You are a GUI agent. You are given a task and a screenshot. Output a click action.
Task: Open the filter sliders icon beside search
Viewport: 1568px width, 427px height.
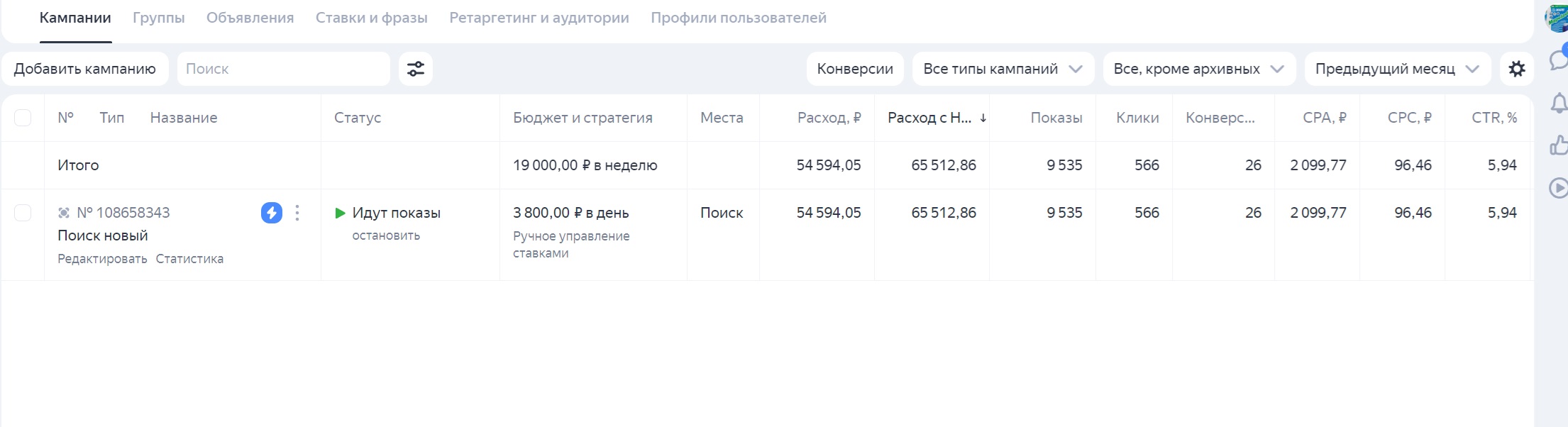415,69
